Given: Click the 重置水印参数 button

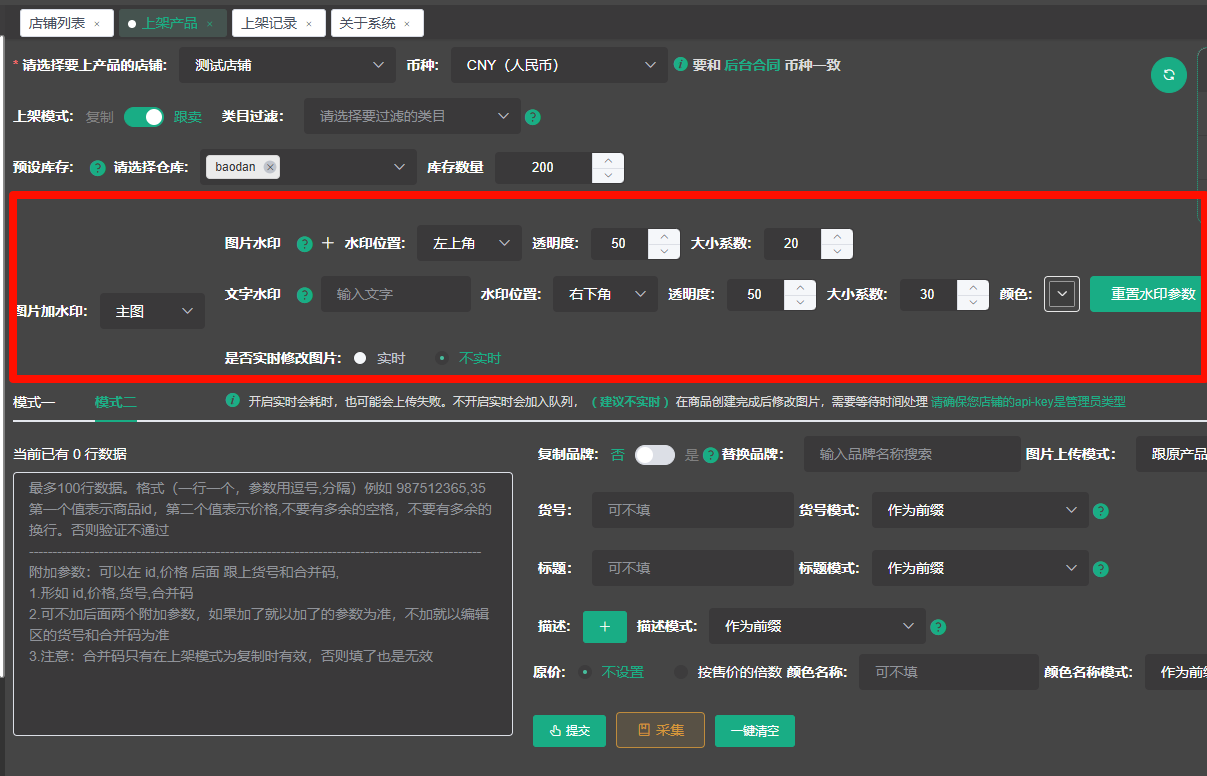Looking at the screenshot, I should [1152, 294].
